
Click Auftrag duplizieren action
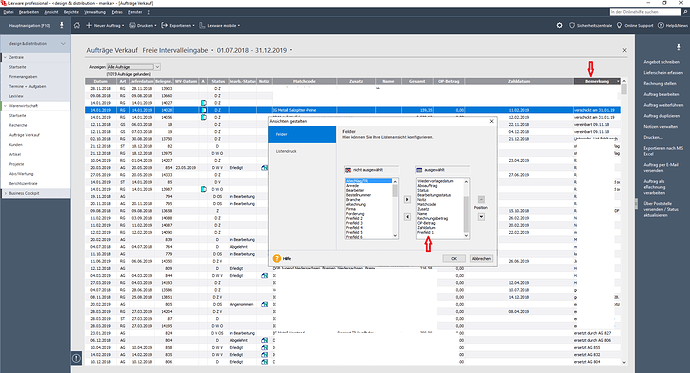(x=661, y=116)
